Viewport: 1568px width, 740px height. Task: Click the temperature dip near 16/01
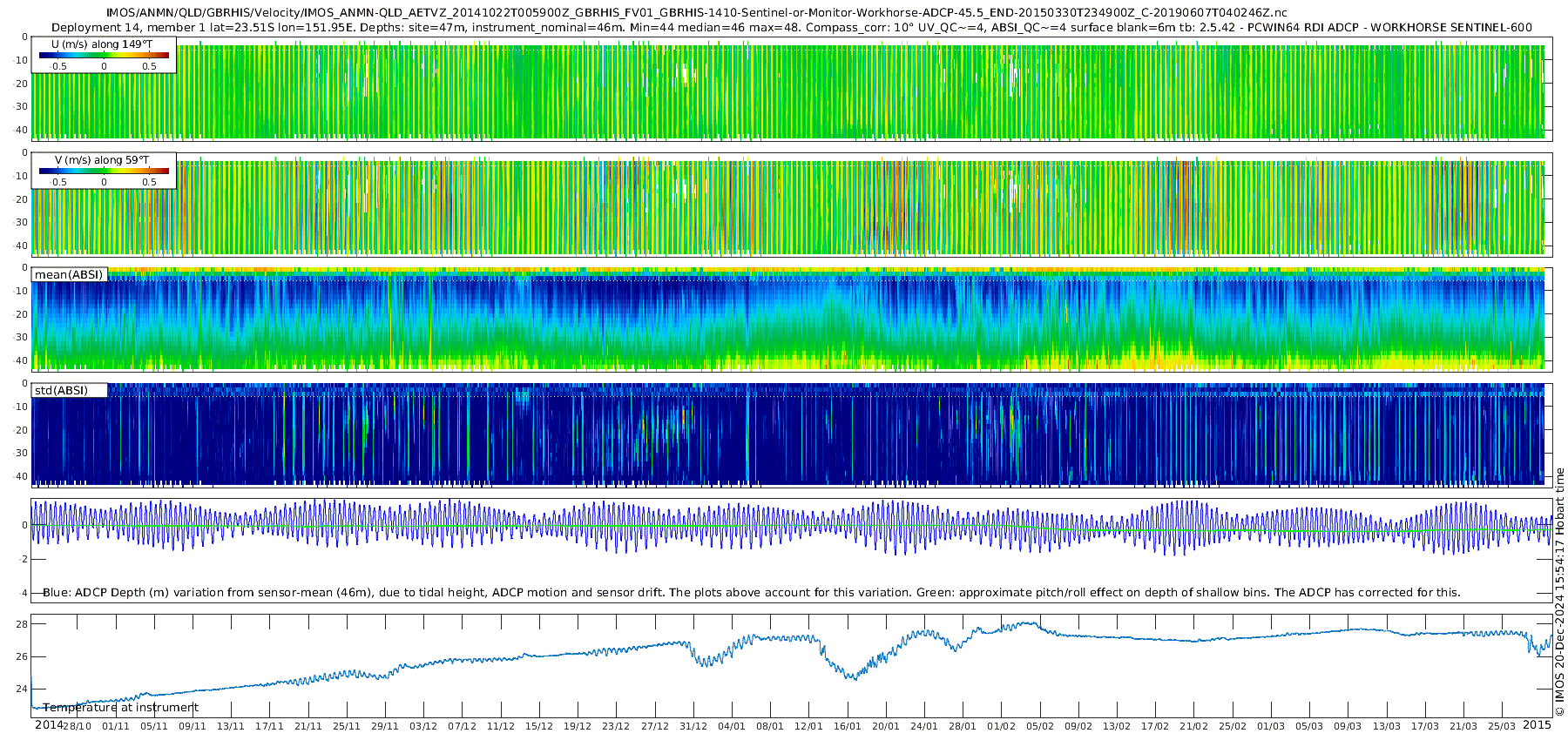tap(852, 676)
